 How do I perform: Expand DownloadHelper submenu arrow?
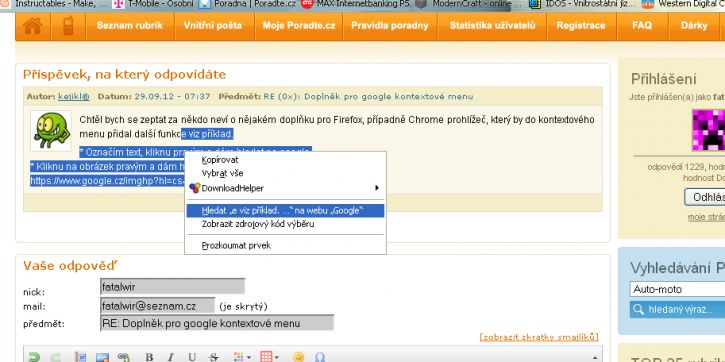(x=377, y=188)
